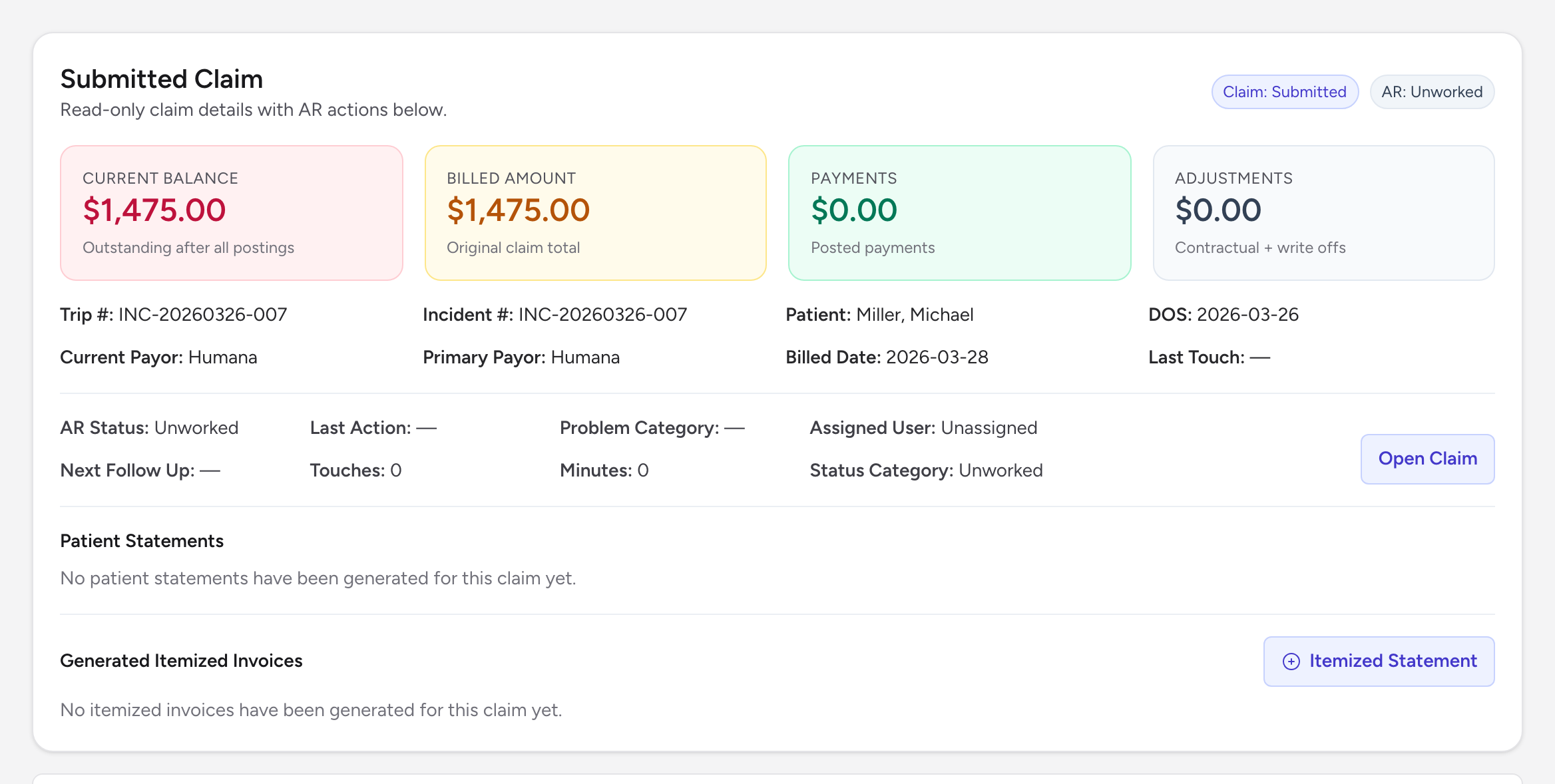Click the Problem Category field
This screenshot has height=784, width=1555.
[x=652, y=428]
